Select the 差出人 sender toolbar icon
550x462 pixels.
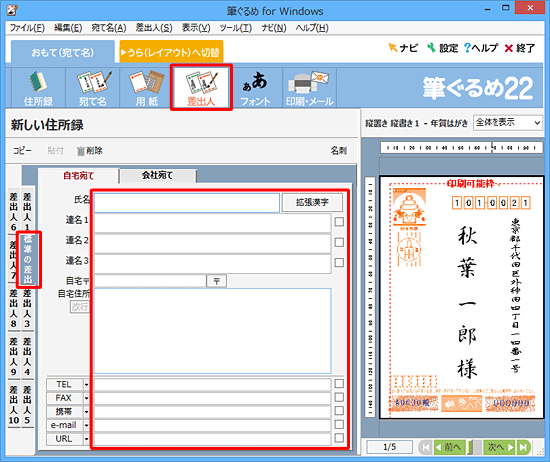(x=201, y=88)
